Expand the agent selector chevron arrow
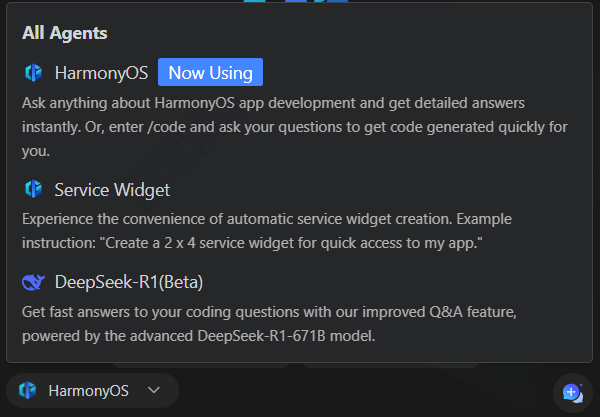600x417 pixels. (x=154, y=391)
